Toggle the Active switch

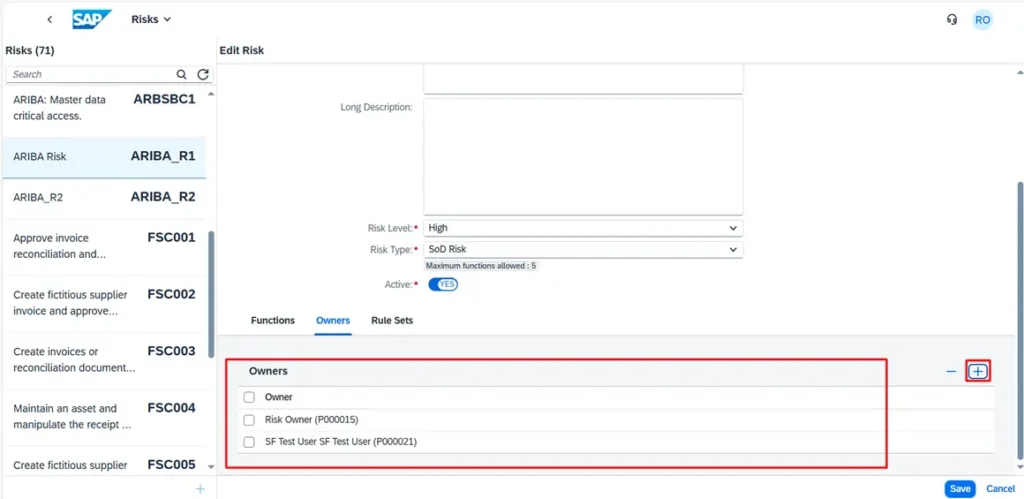point(443,285)
